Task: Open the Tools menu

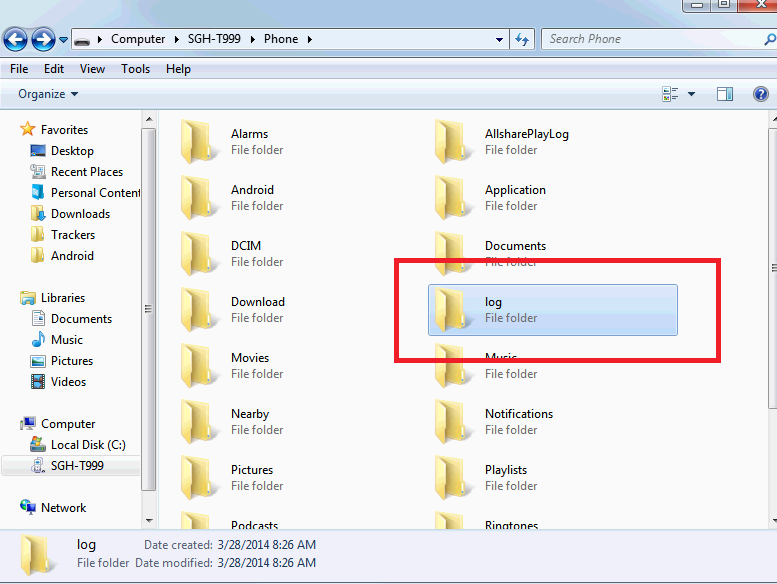Action: [x=135, y=69]
